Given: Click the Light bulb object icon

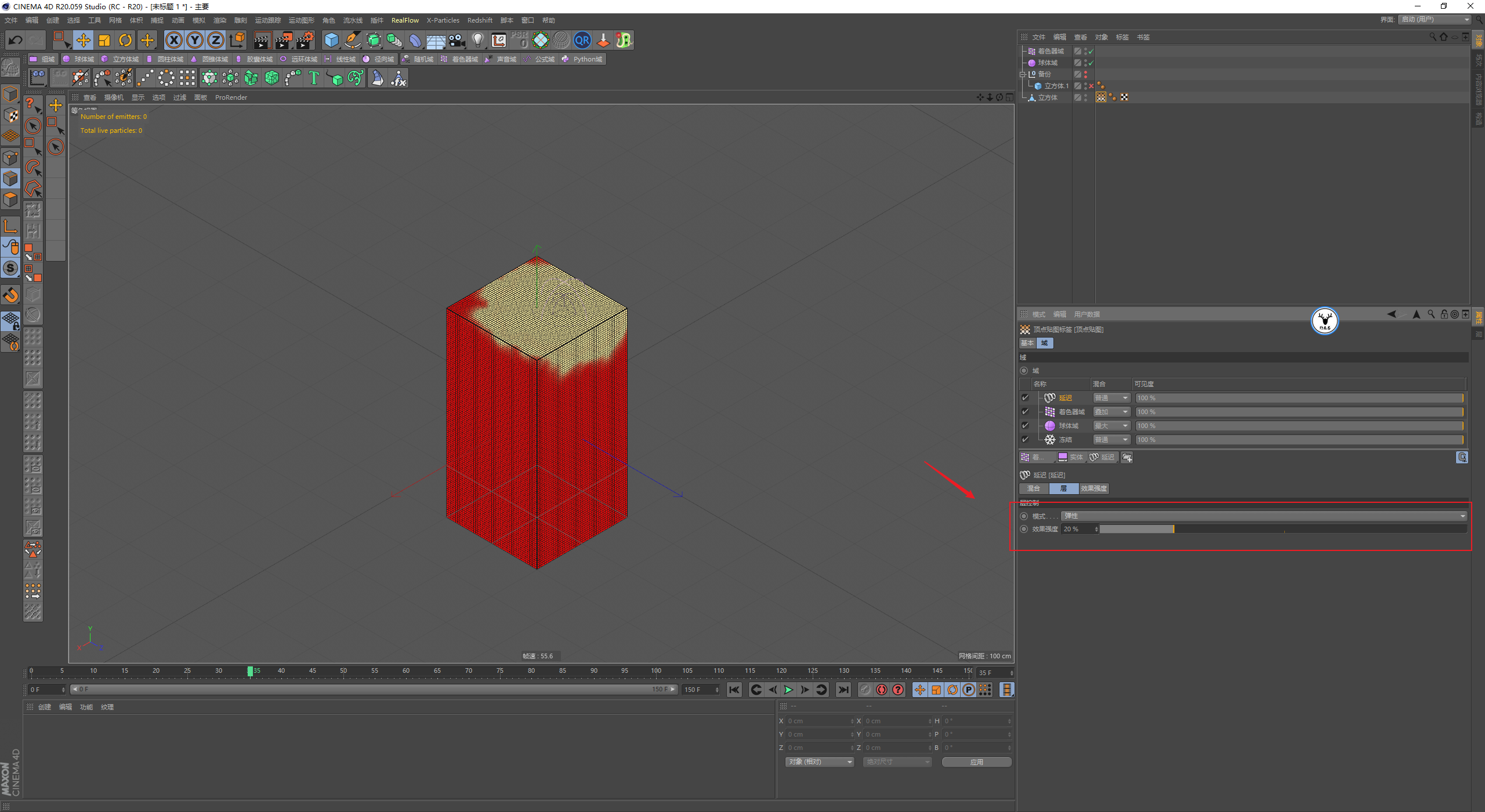Looking at the screenshot, I should [x=477, y=40].
